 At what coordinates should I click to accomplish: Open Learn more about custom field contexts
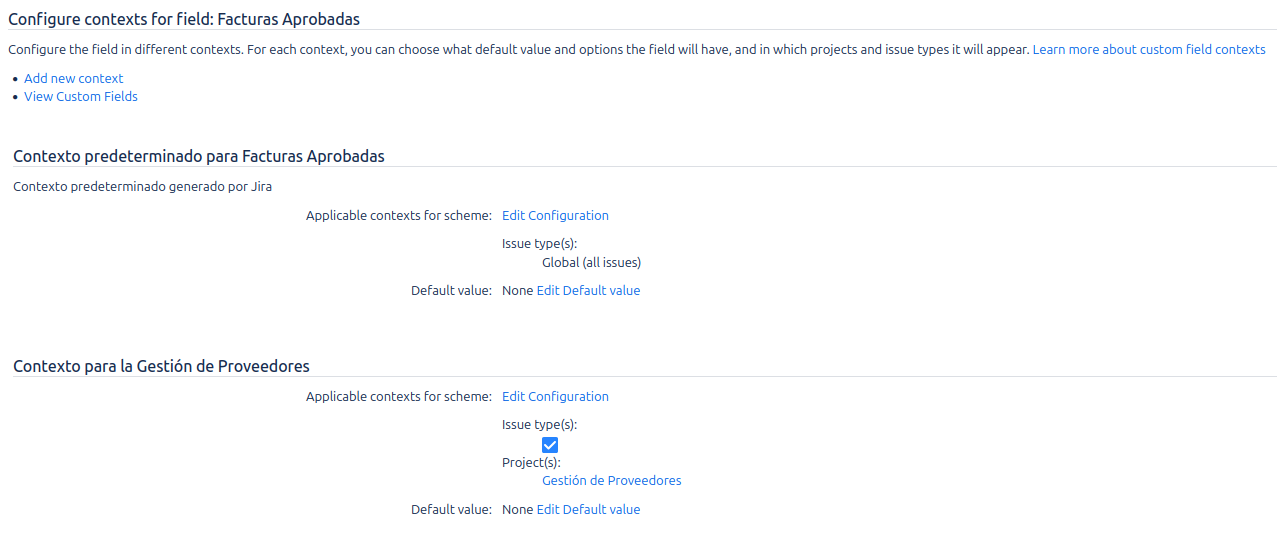coord(1148,49)
